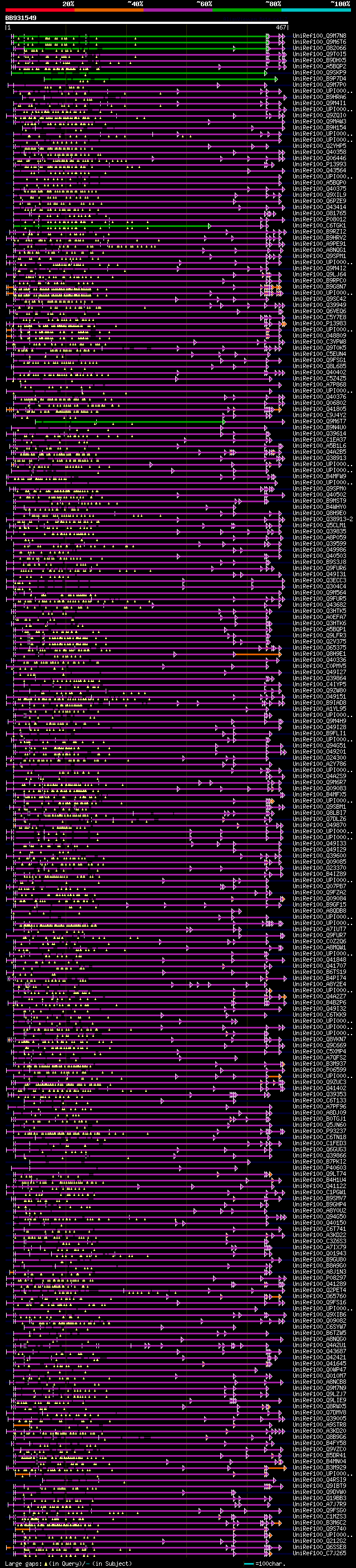356x1568 pixels.
Task: Select the UniRef100_Q9SKP9 label
Action: point(319,72)
